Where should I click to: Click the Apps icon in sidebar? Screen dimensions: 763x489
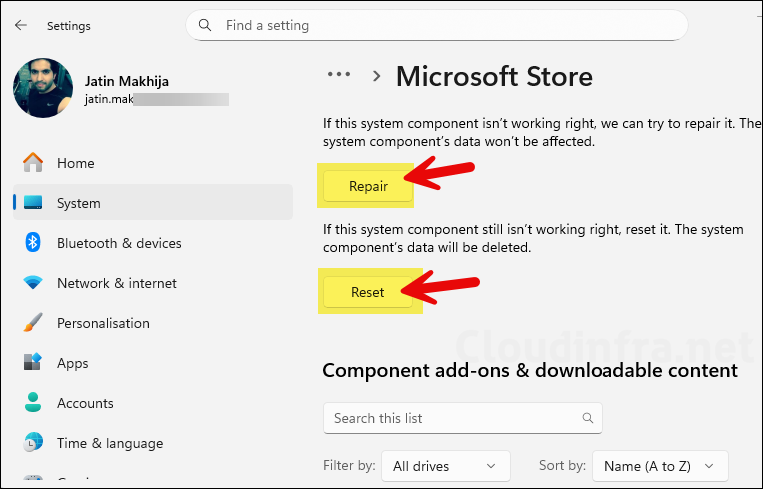pyautogui.click(x=33, y=362)
